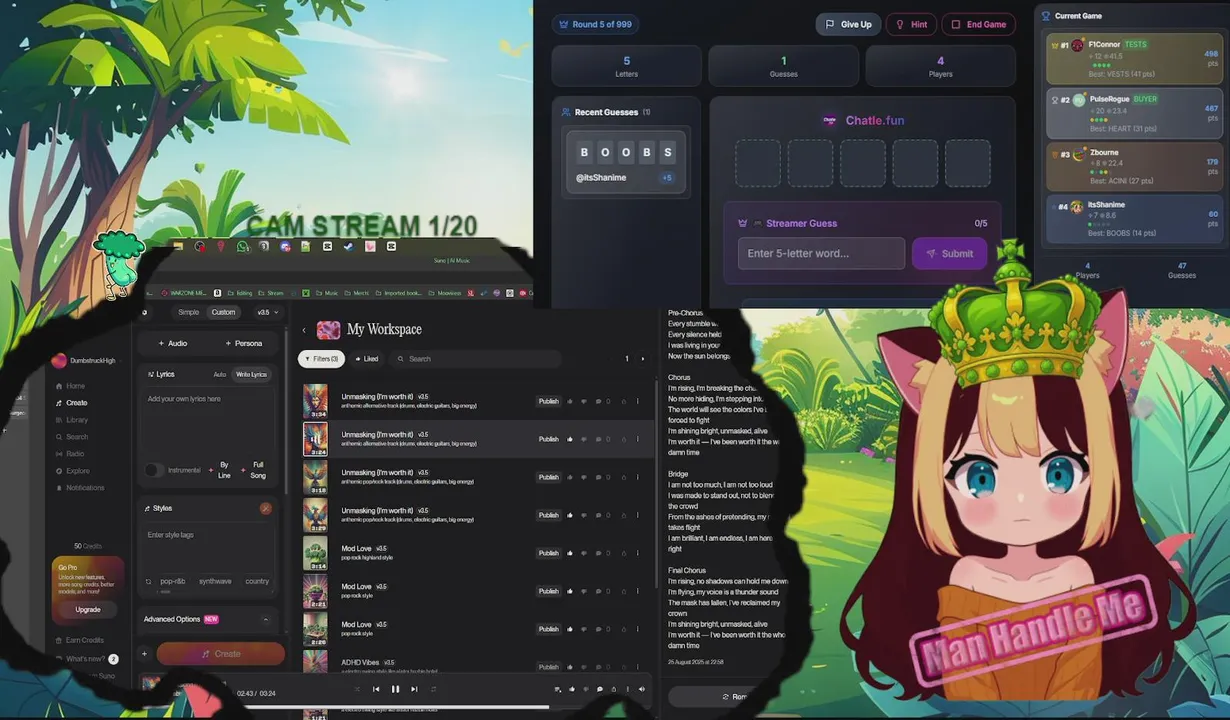The image size is (1230, 720).
Task: Pause the currently playing song
Action: [395, 689]
